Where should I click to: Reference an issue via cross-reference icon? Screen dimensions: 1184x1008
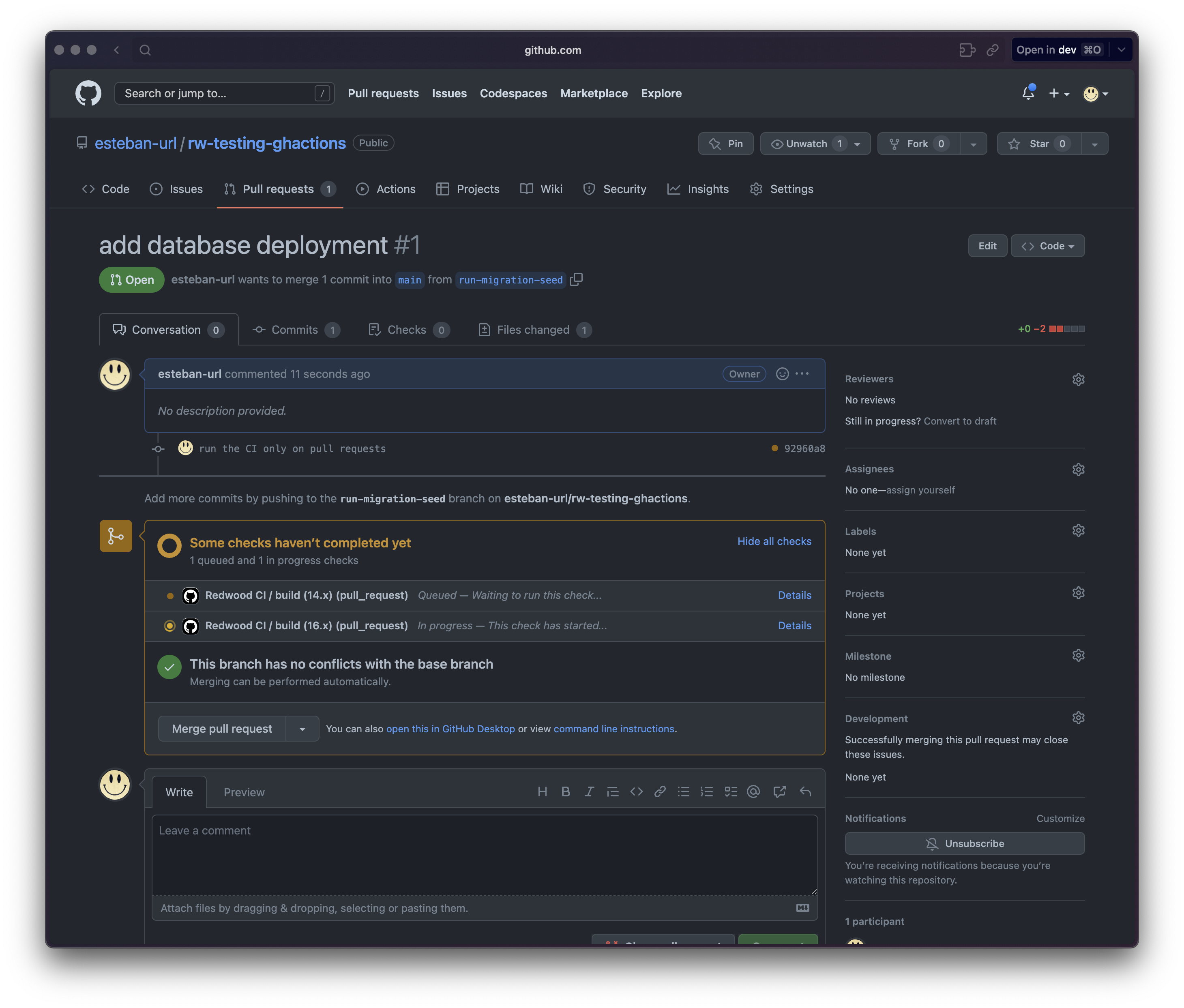(779, 791)
